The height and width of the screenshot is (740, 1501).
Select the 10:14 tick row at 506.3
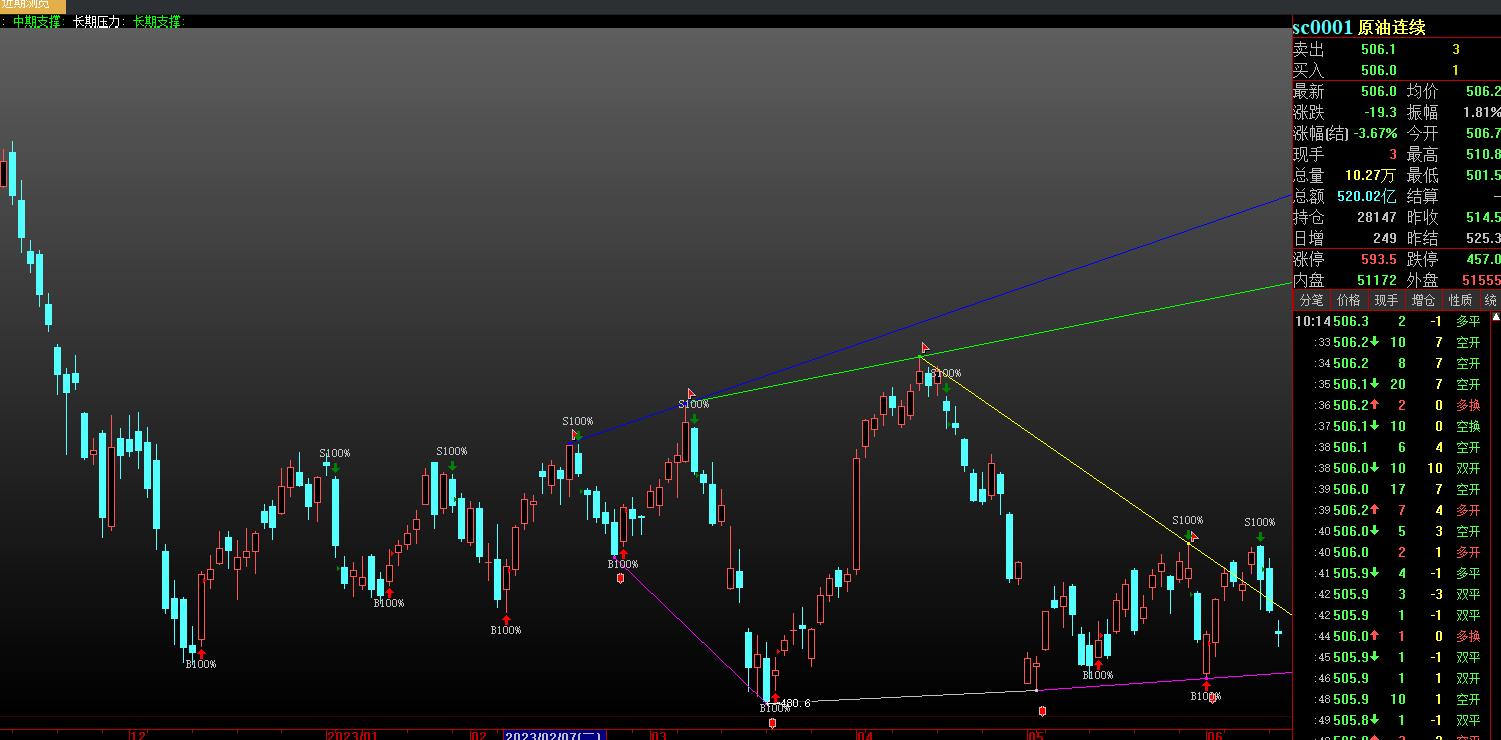click(1392, 321)
